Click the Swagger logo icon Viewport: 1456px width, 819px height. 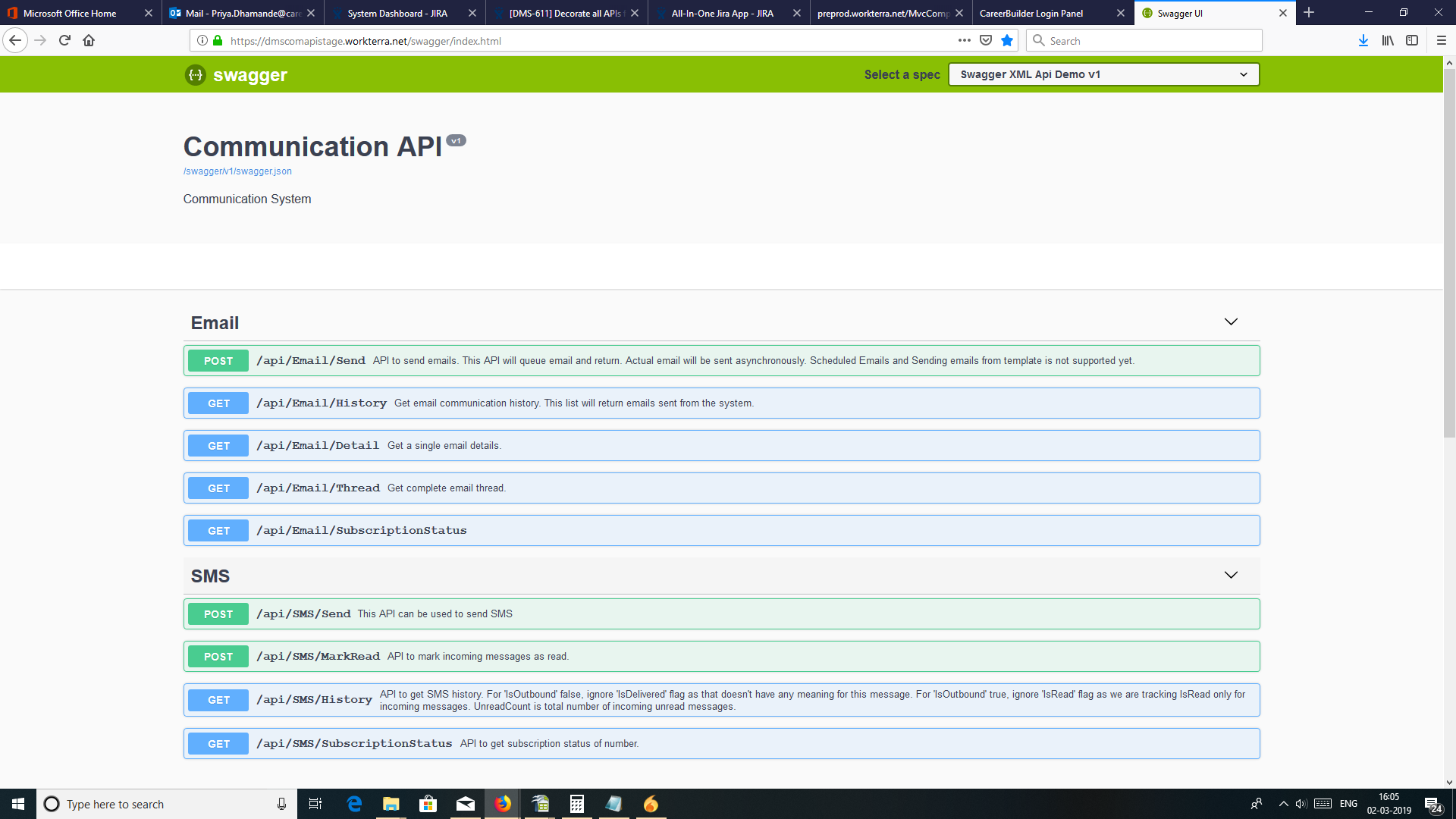pos(196,75)
